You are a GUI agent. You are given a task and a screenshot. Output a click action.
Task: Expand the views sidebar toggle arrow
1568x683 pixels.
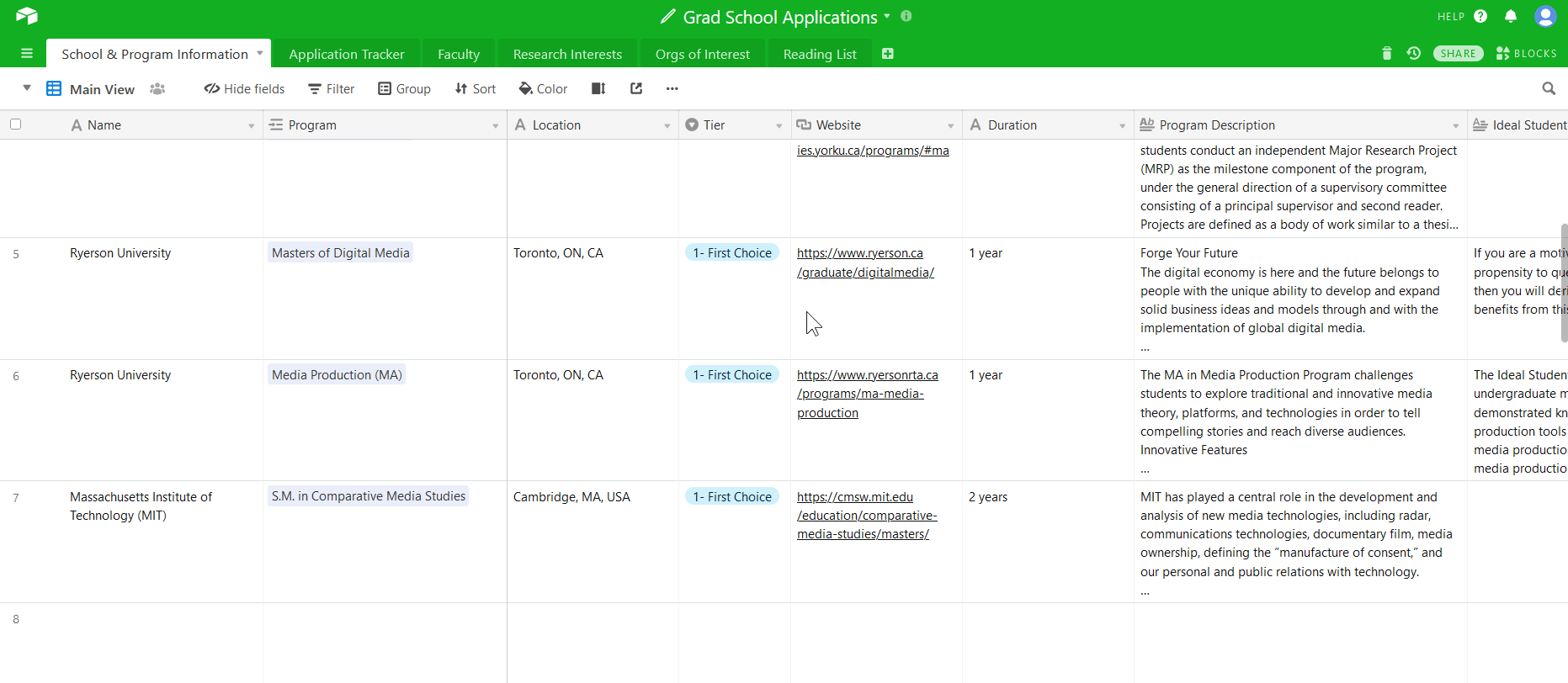(x=27, y=87)
